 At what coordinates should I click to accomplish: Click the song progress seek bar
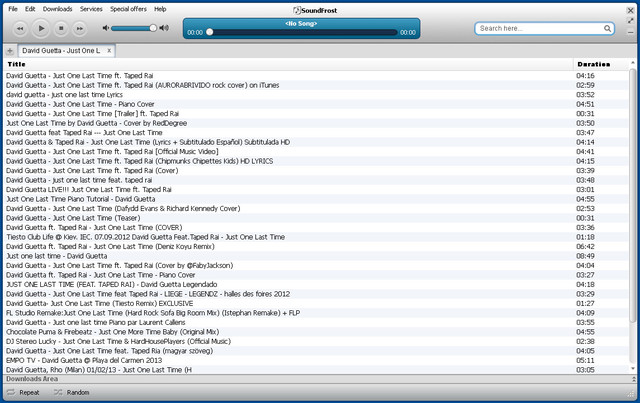[x=302, y=32]
